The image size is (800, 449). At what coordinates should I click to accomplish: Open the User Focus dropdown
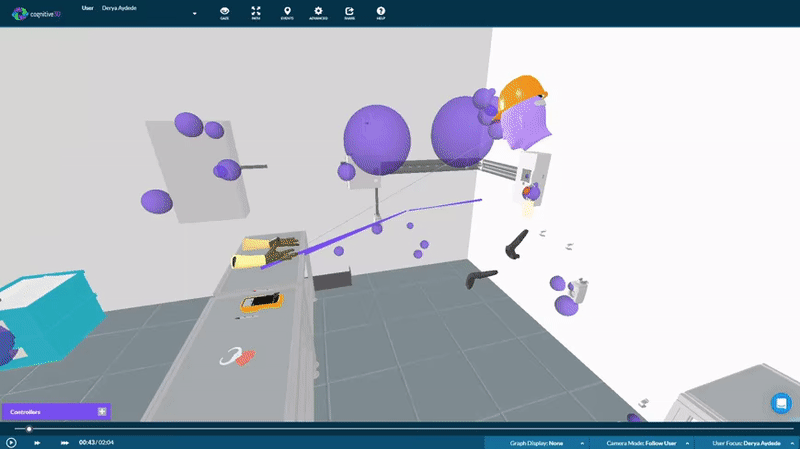pos(749,442)
